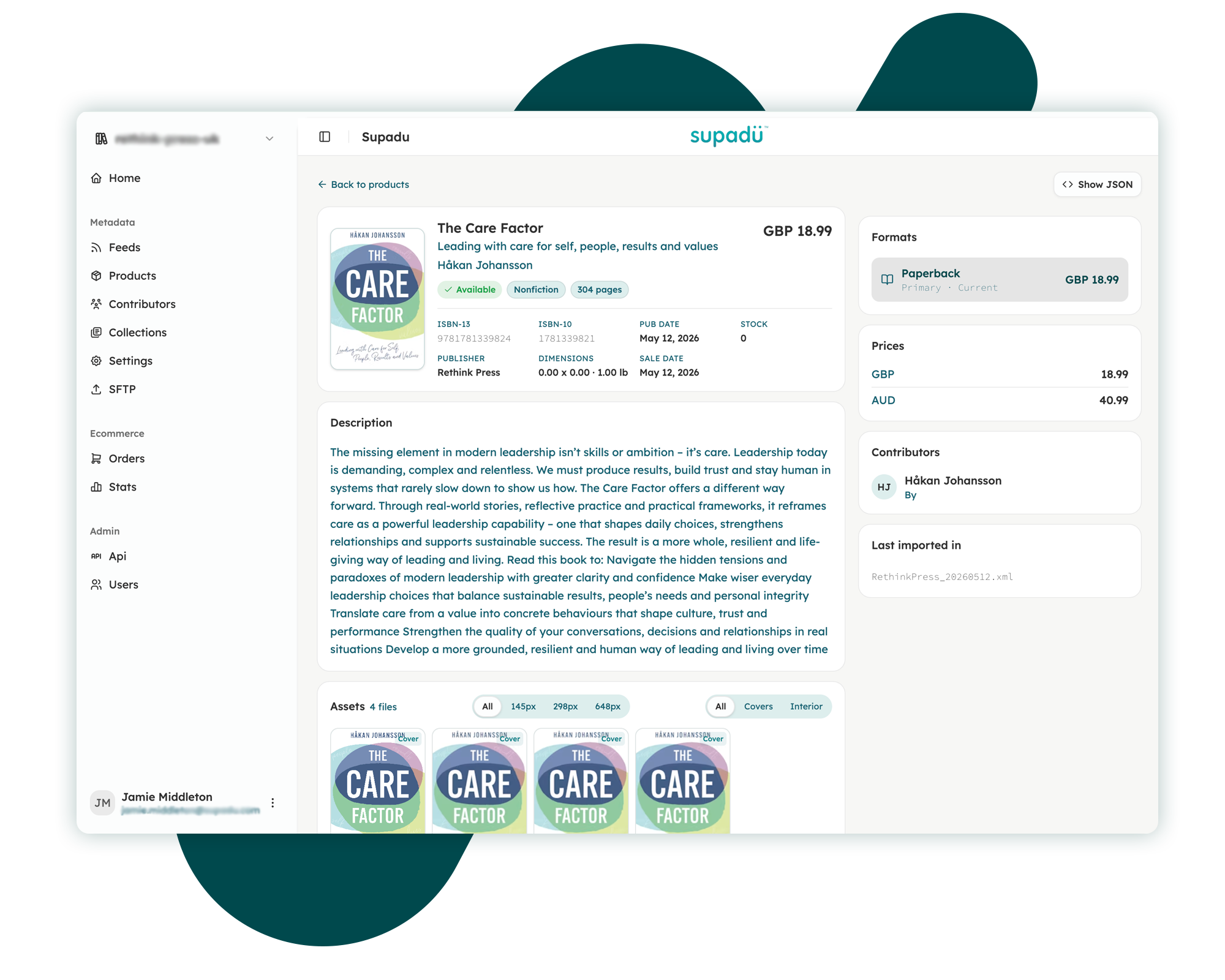Click the library books icon

[x=102, y=139]
